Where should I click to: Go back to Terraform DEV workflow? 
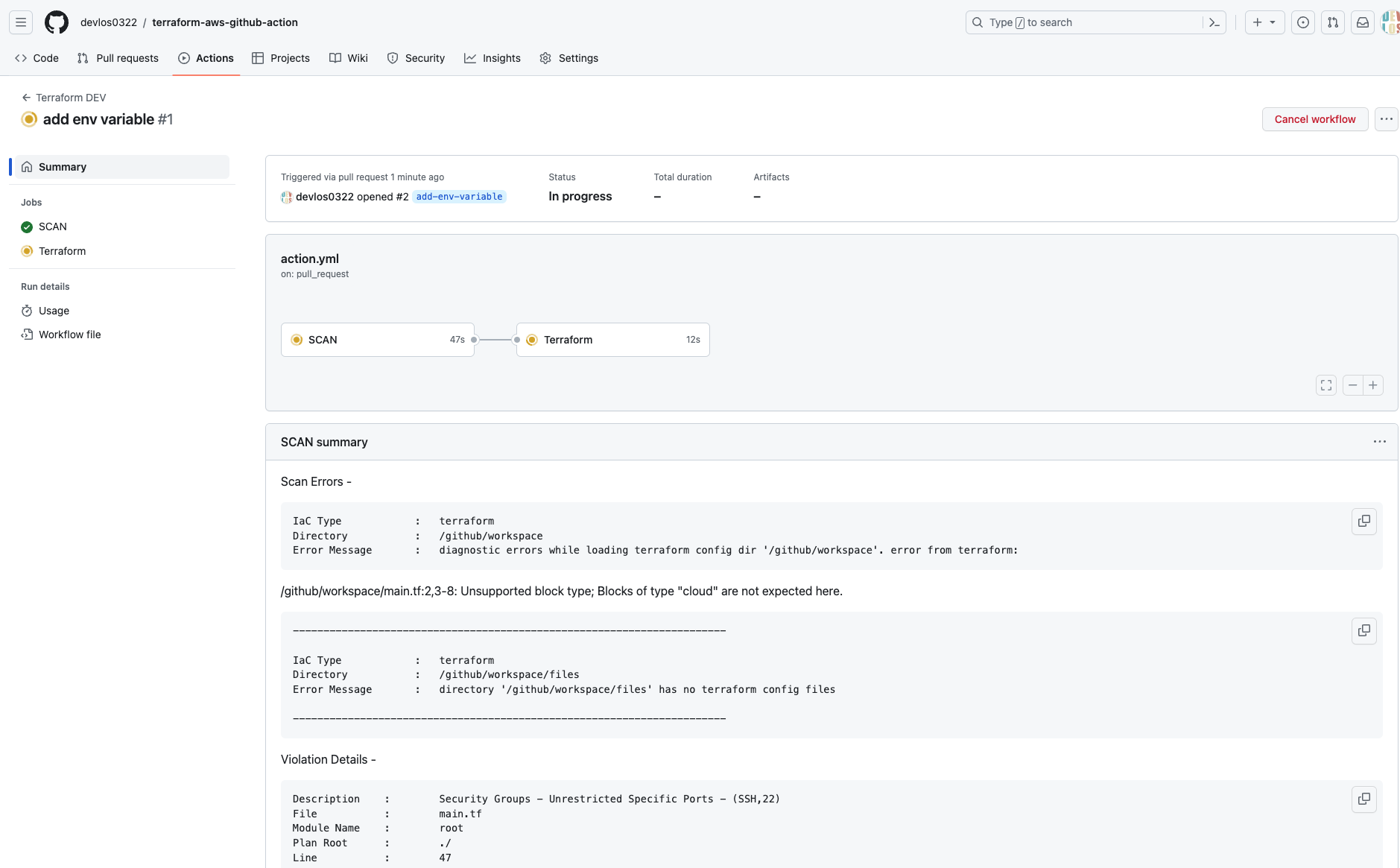64,98
